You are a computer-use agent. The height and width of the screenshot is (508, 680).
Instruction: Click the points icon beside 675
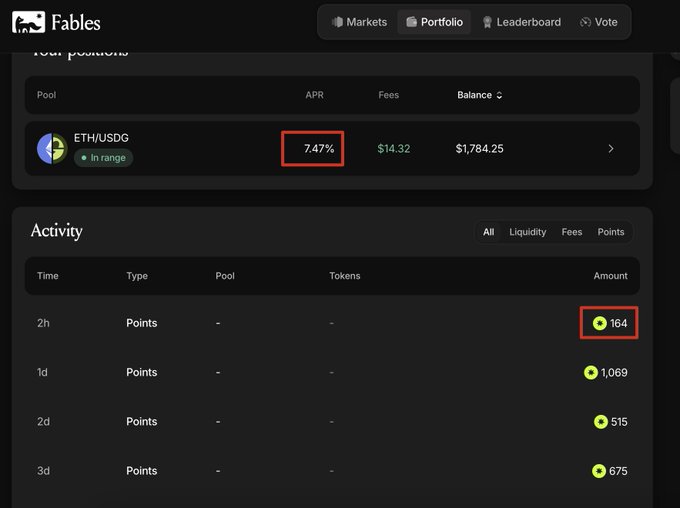(598, 471)
